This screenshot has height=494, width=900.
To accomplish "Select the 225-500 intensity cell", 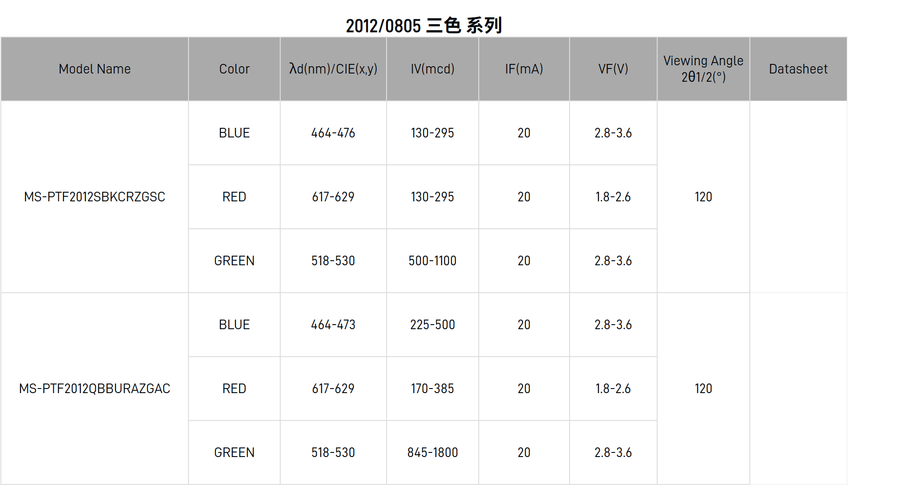I will tap(432, 325).
